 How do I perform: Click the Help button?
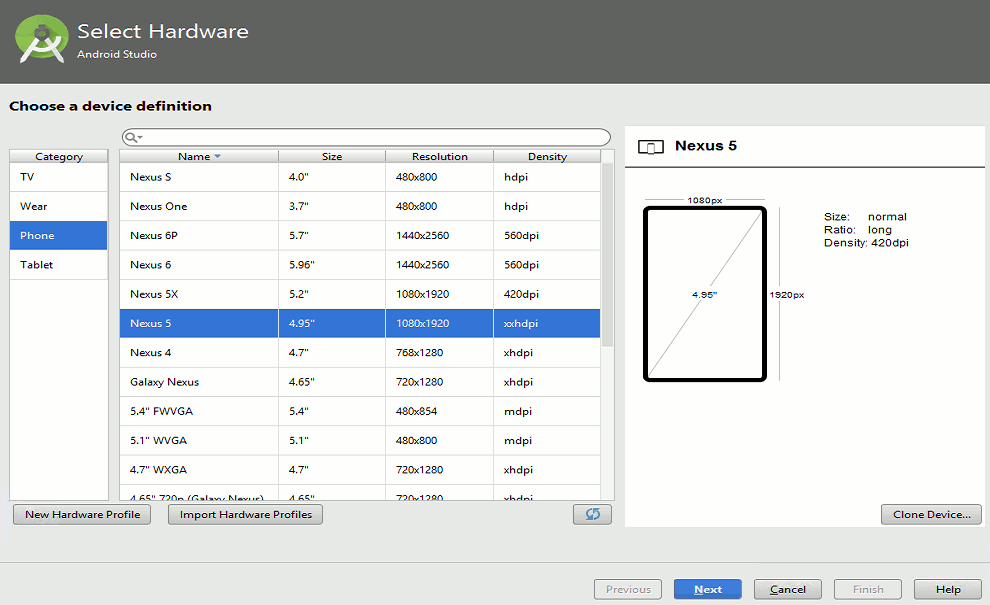[948, 589]
